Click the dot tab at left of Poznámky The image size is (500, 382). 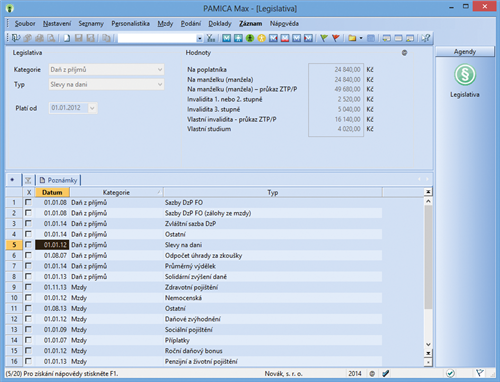pos(12,180)
